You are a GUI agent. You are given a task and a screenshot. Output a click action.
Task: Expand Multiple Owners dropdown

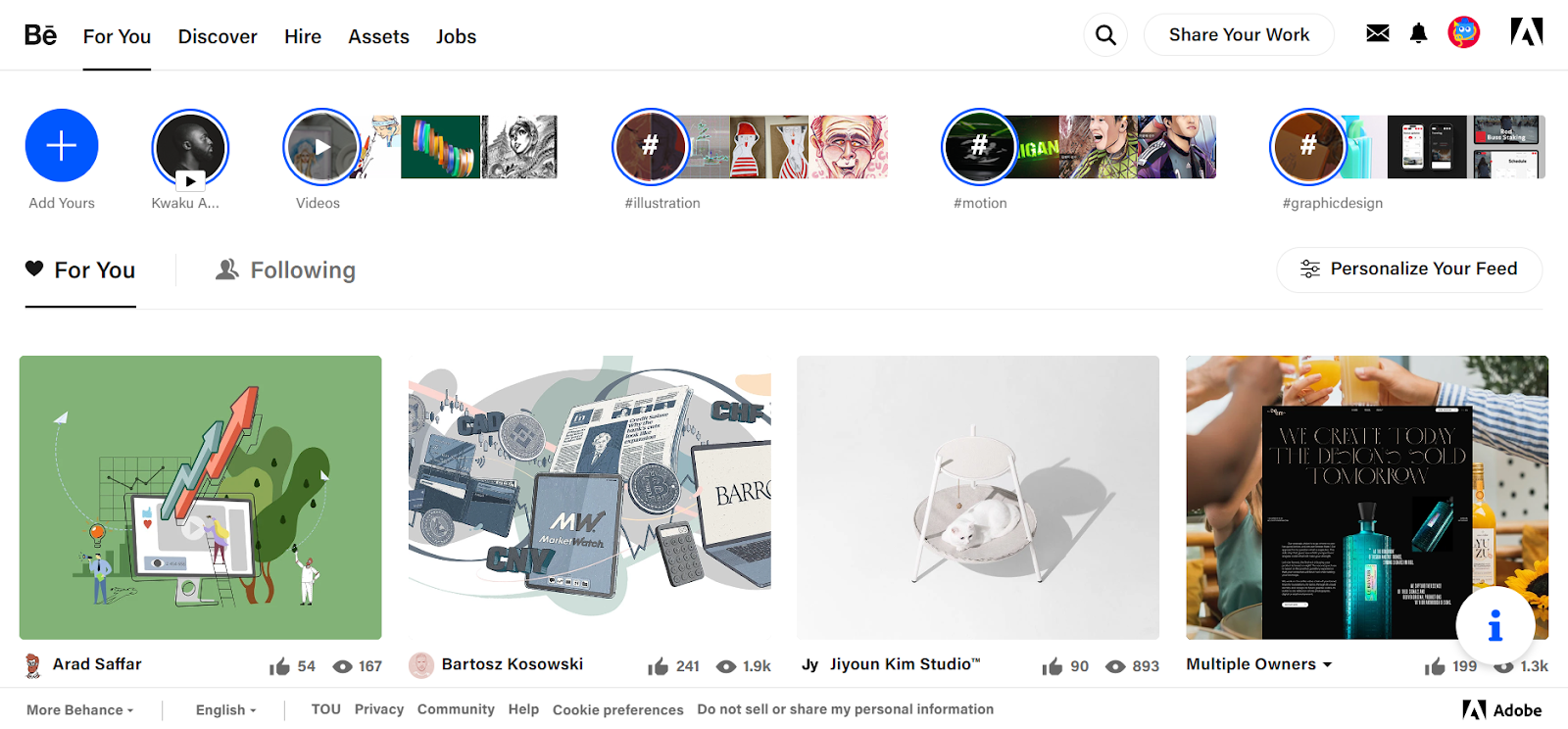click(1259, 664)
